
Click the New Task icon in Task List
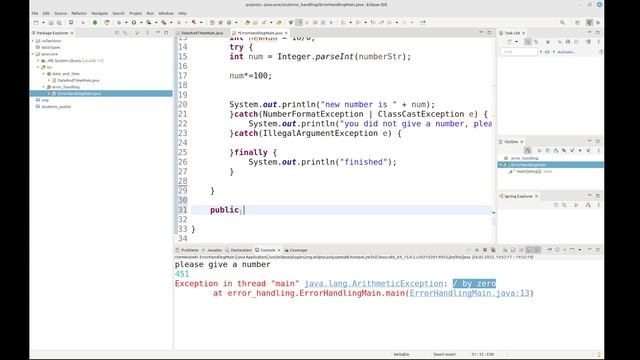[x=509, y=42]
